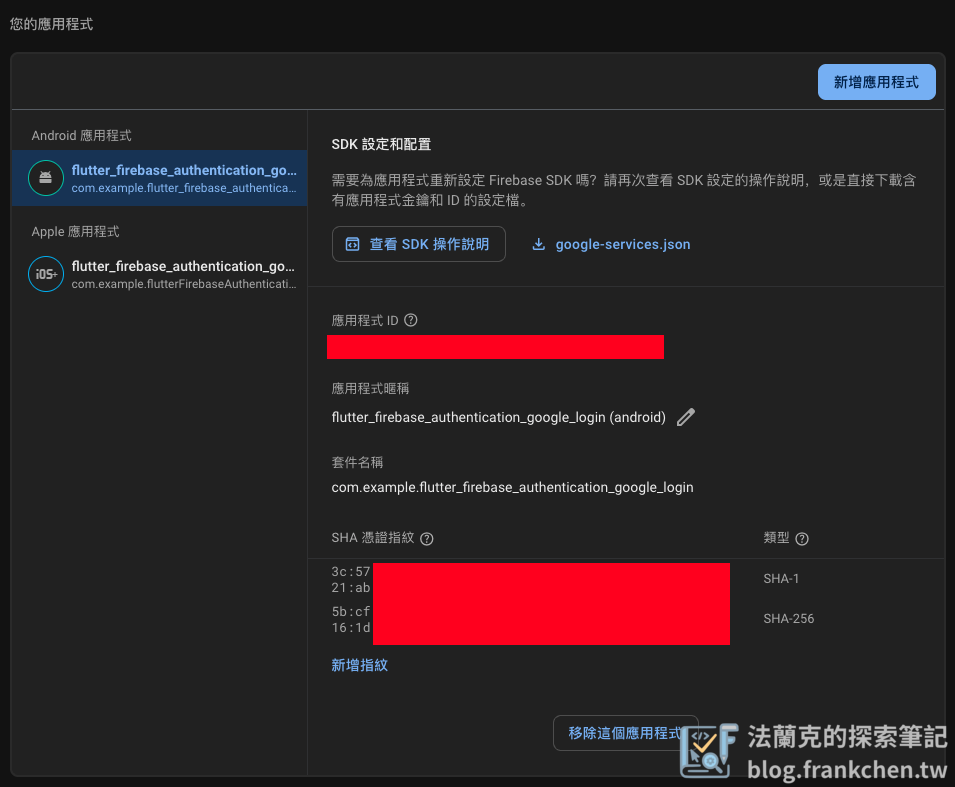Screen dimensions: 955x787
Task: Click the 您的應用程式 heading
Action: click(51, 24)
